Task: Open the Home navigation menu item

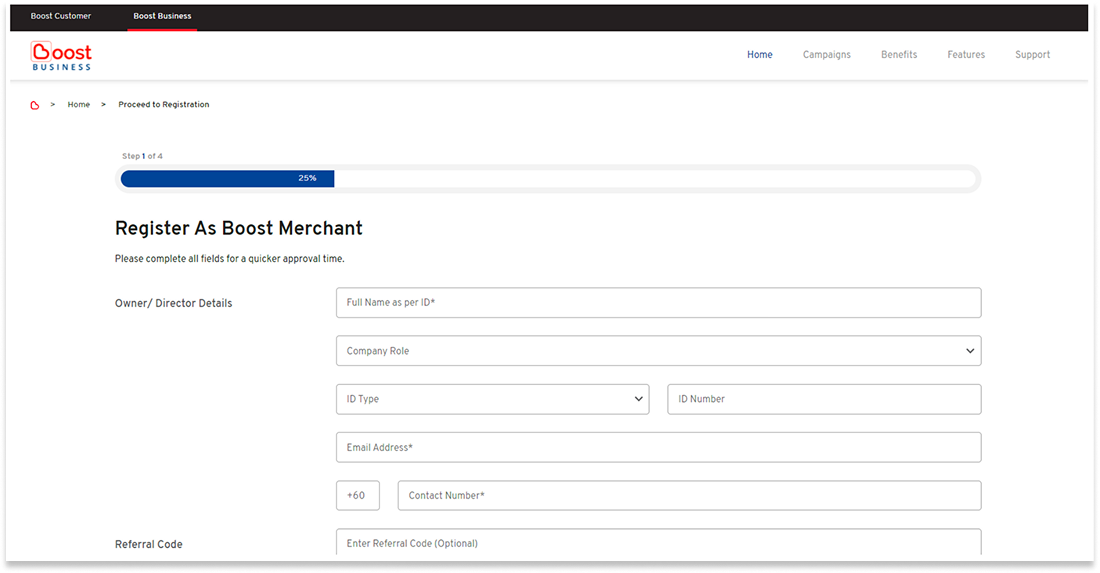Action: coord(759,55)
